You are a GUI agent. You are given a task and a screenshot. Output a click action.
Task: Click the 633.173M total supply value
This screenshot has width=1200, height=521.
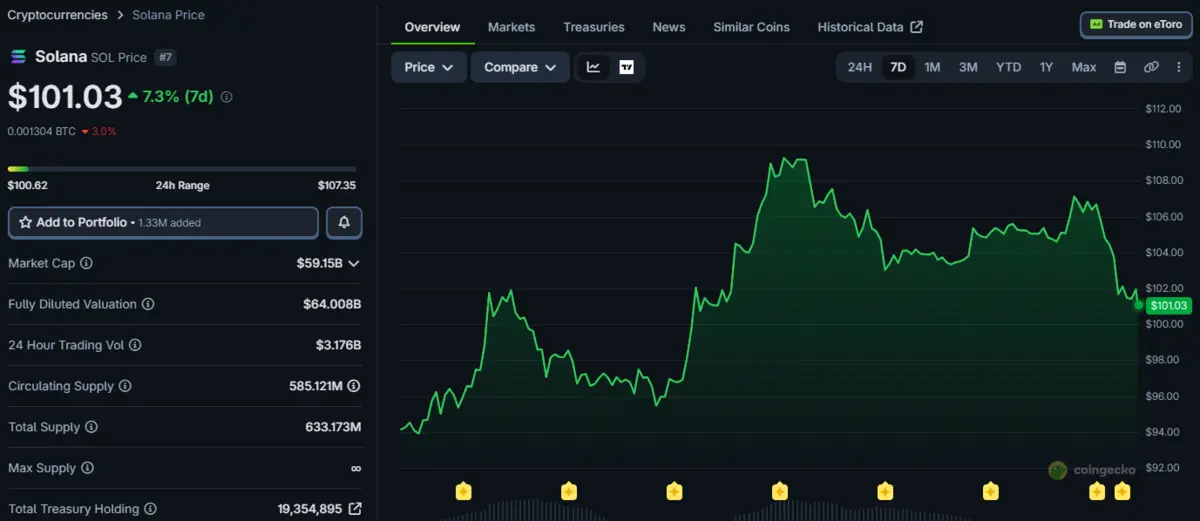(x=333, y=427)
